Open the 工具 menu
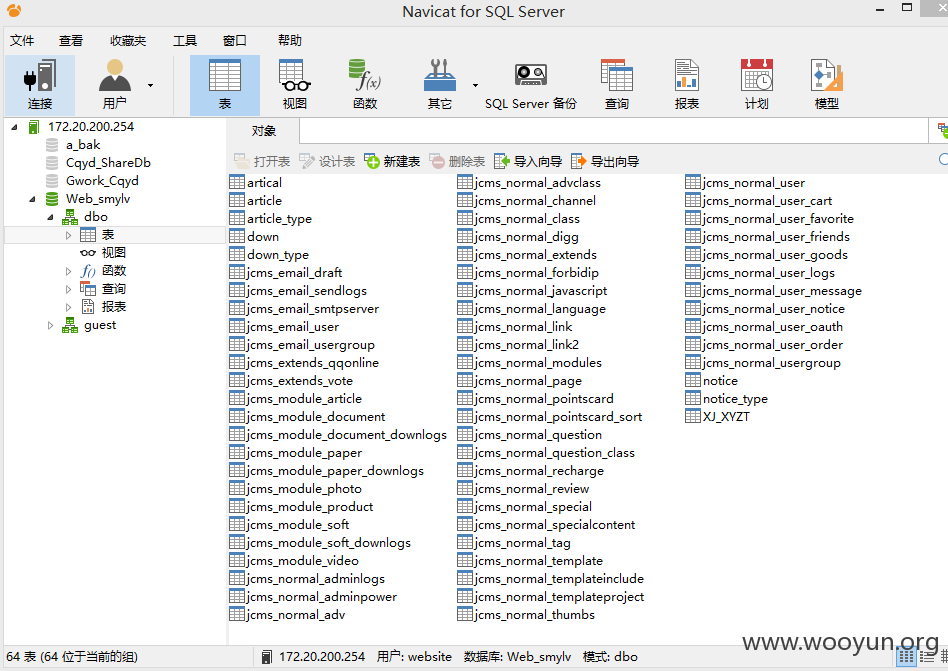Image resolution: width=948 pixels, height=671 pixels. [x=185, y=41]
